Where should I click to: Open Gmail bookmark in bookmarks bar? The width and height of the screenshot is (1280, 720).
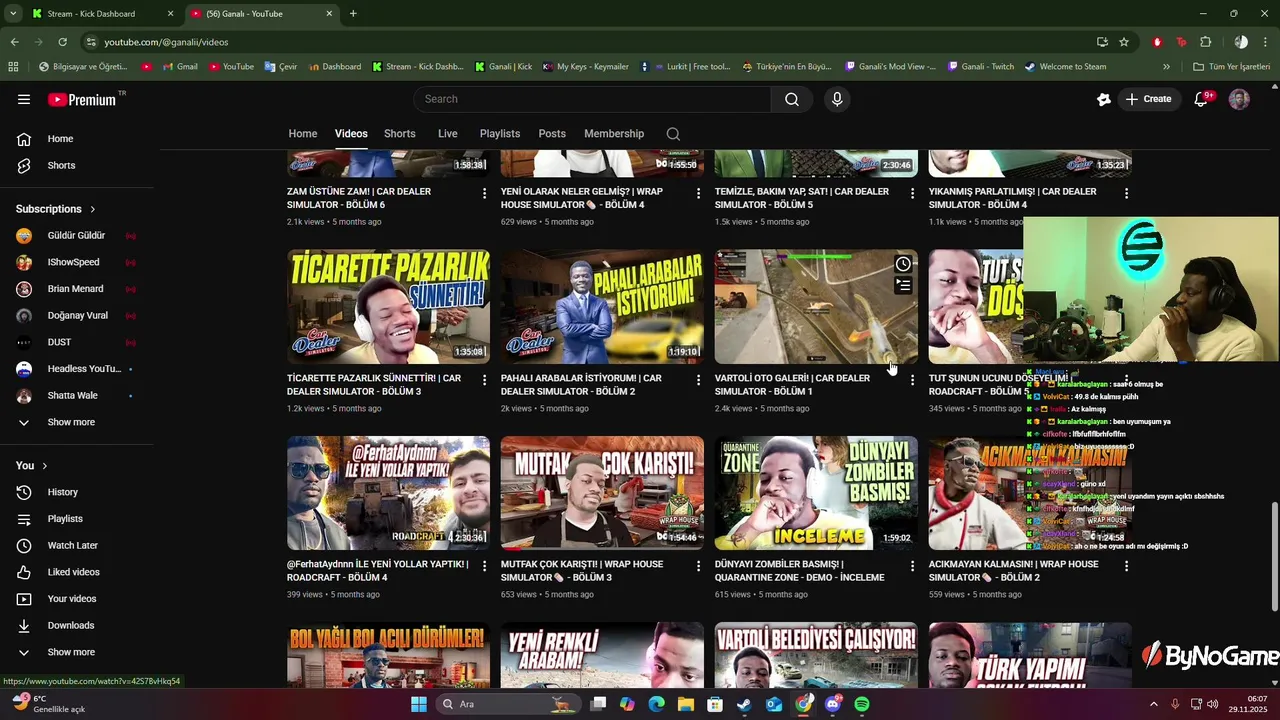pos(179,67)
